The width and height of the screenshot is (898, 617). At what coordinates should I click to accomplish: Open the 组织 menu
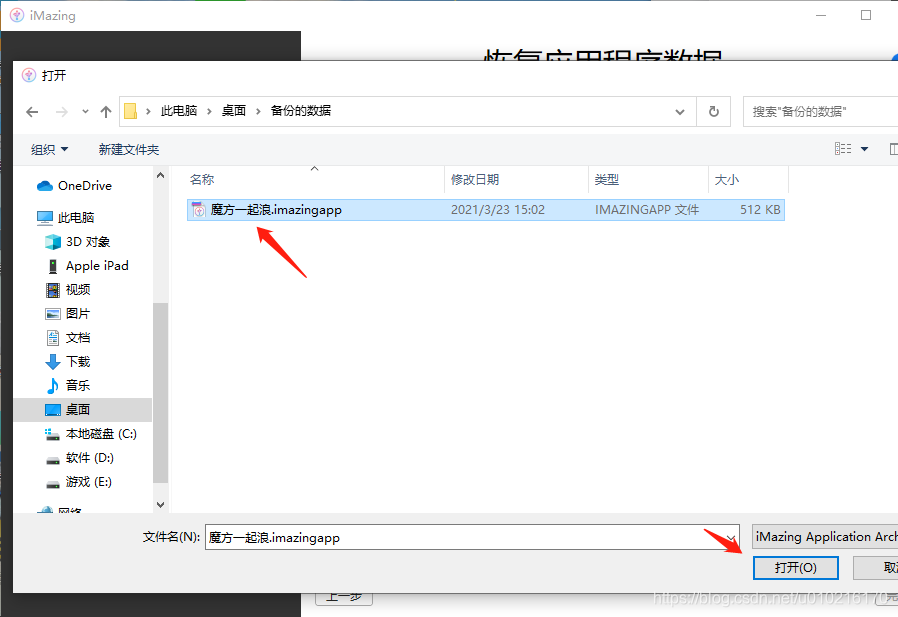(x=49, y=150)
